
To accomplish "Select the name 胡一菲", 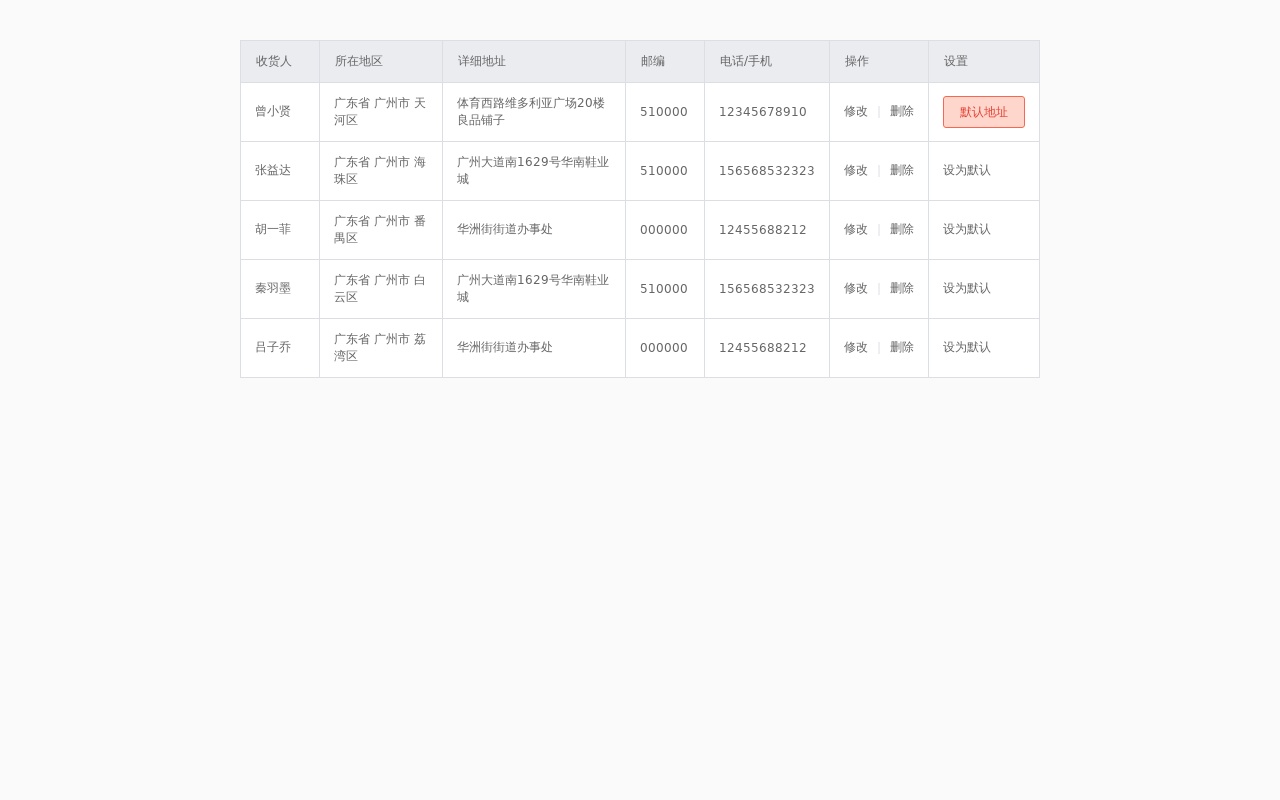I will [273, 229].
